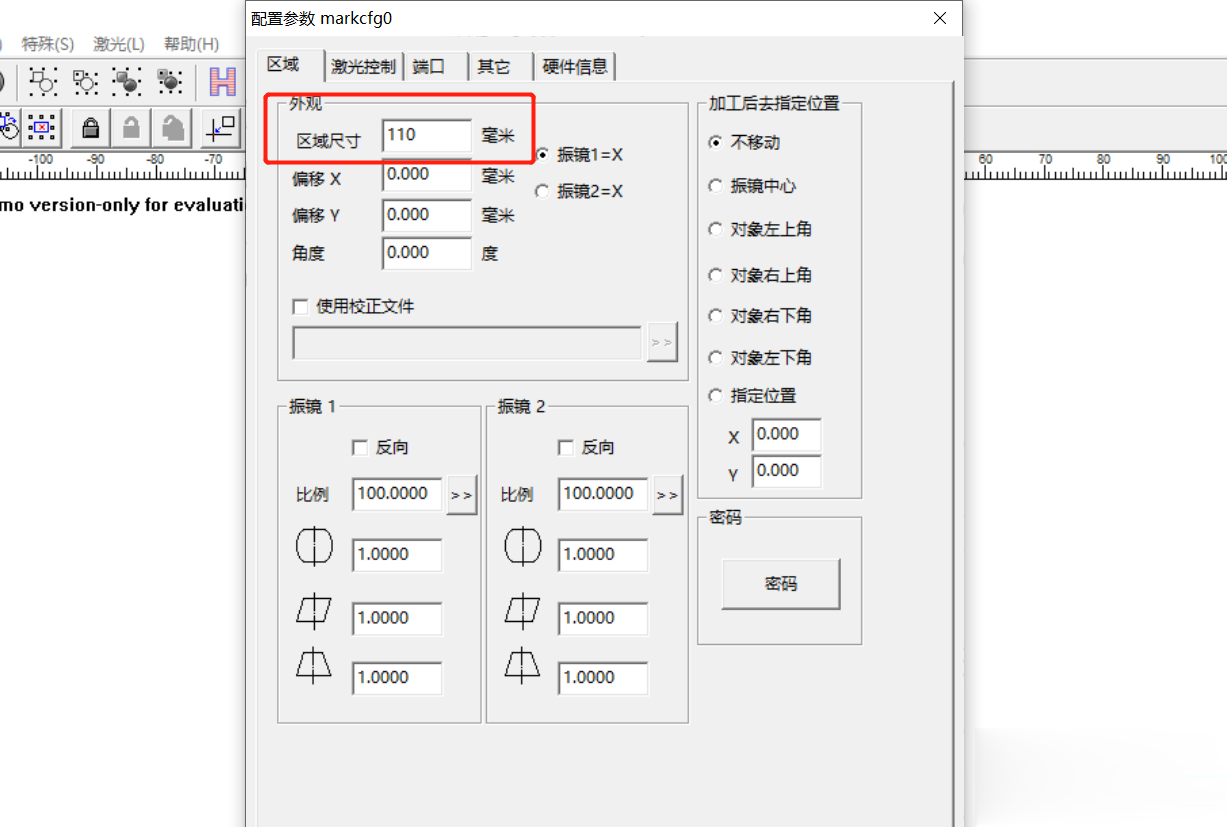Click 振镜 2 trapezoid correction value field
1227x827 pixels.
click(603, 678)
